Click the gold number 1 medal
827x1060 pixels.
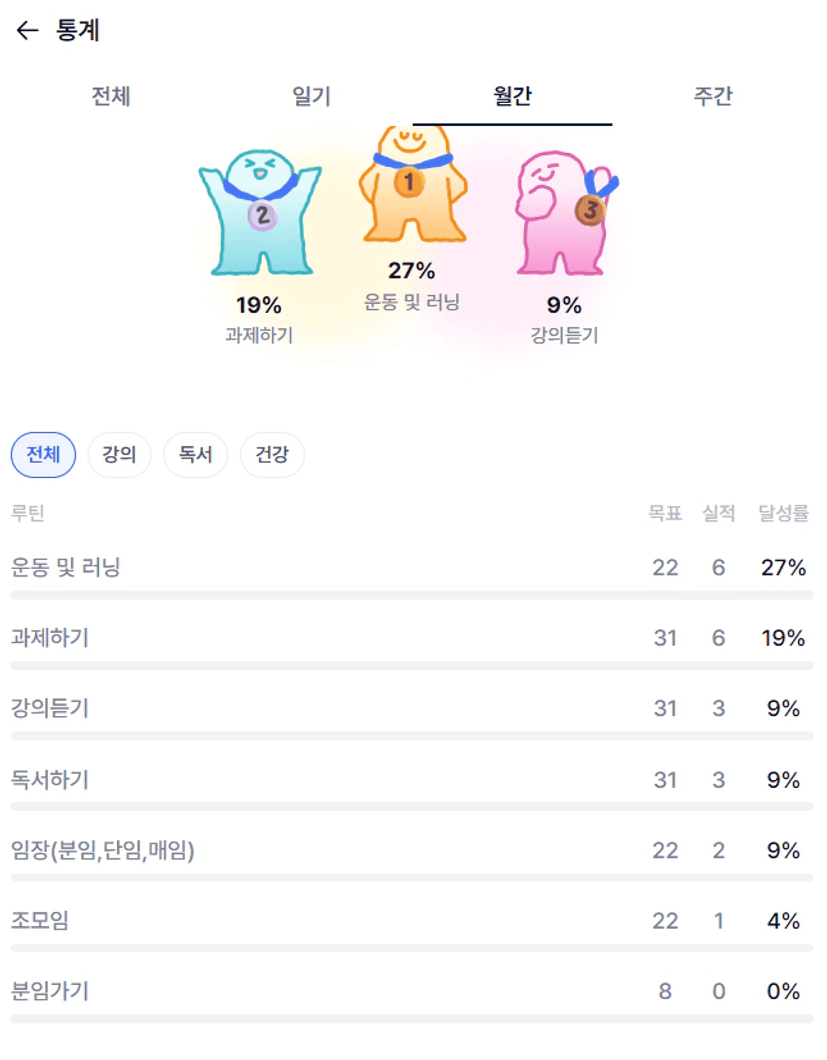point(409,182)
